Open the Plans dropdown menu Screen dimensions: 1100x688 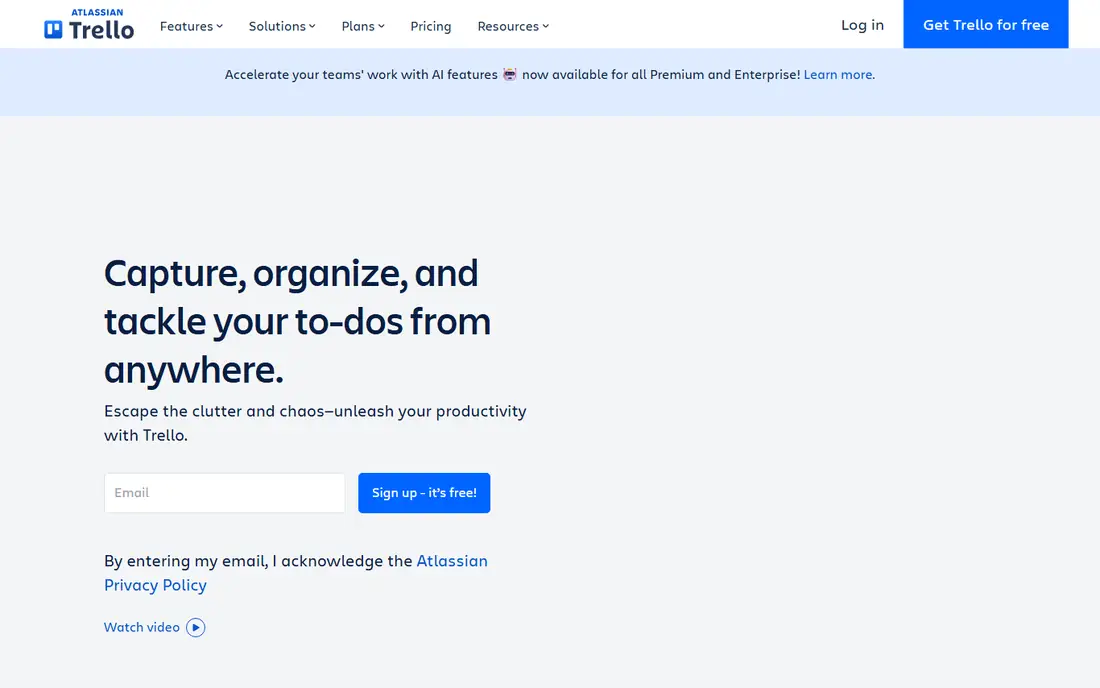(x=363, y=26)
